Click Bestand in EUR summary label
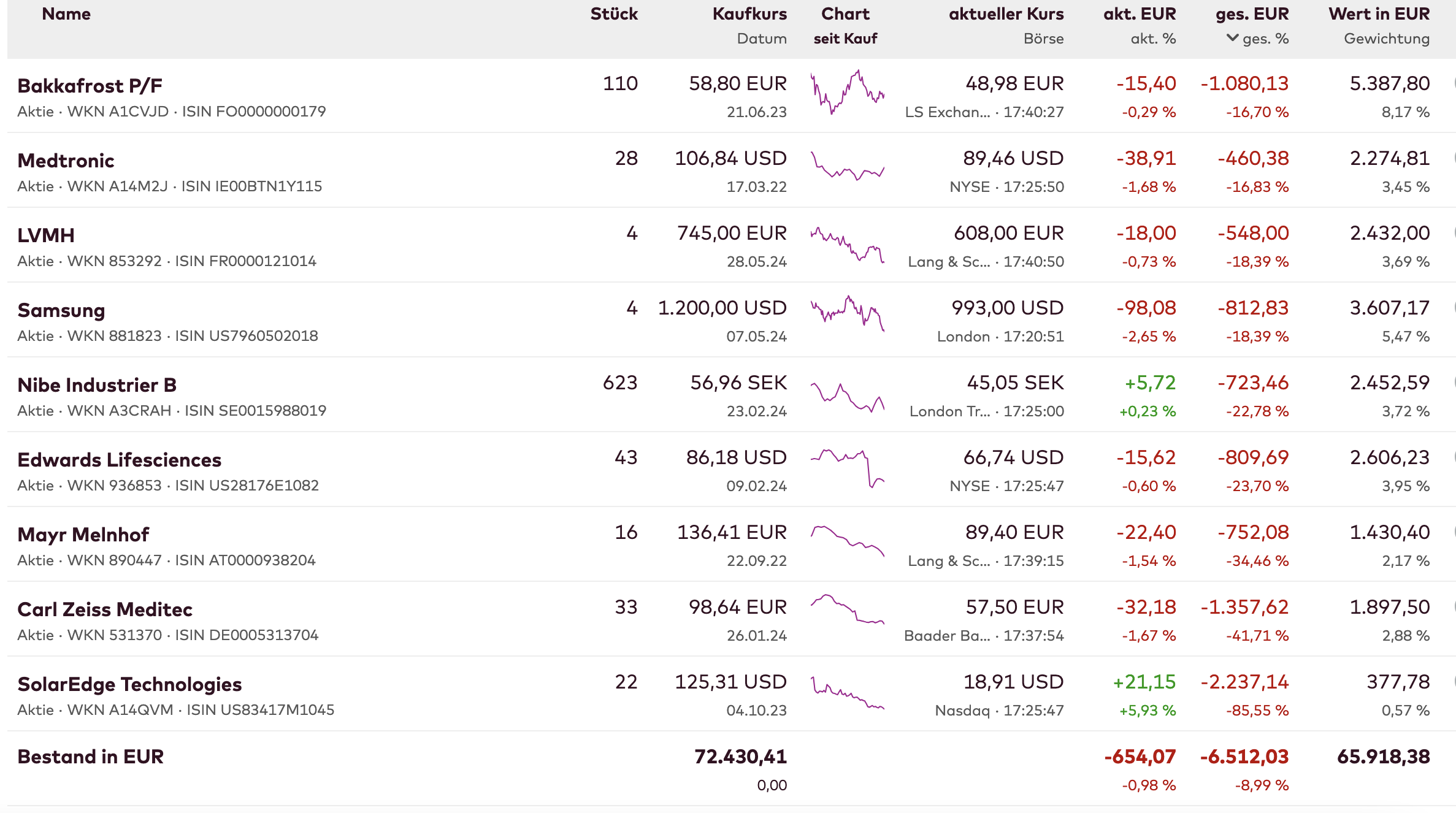Viewport: 1456px width, 813px height. point(90,757)
